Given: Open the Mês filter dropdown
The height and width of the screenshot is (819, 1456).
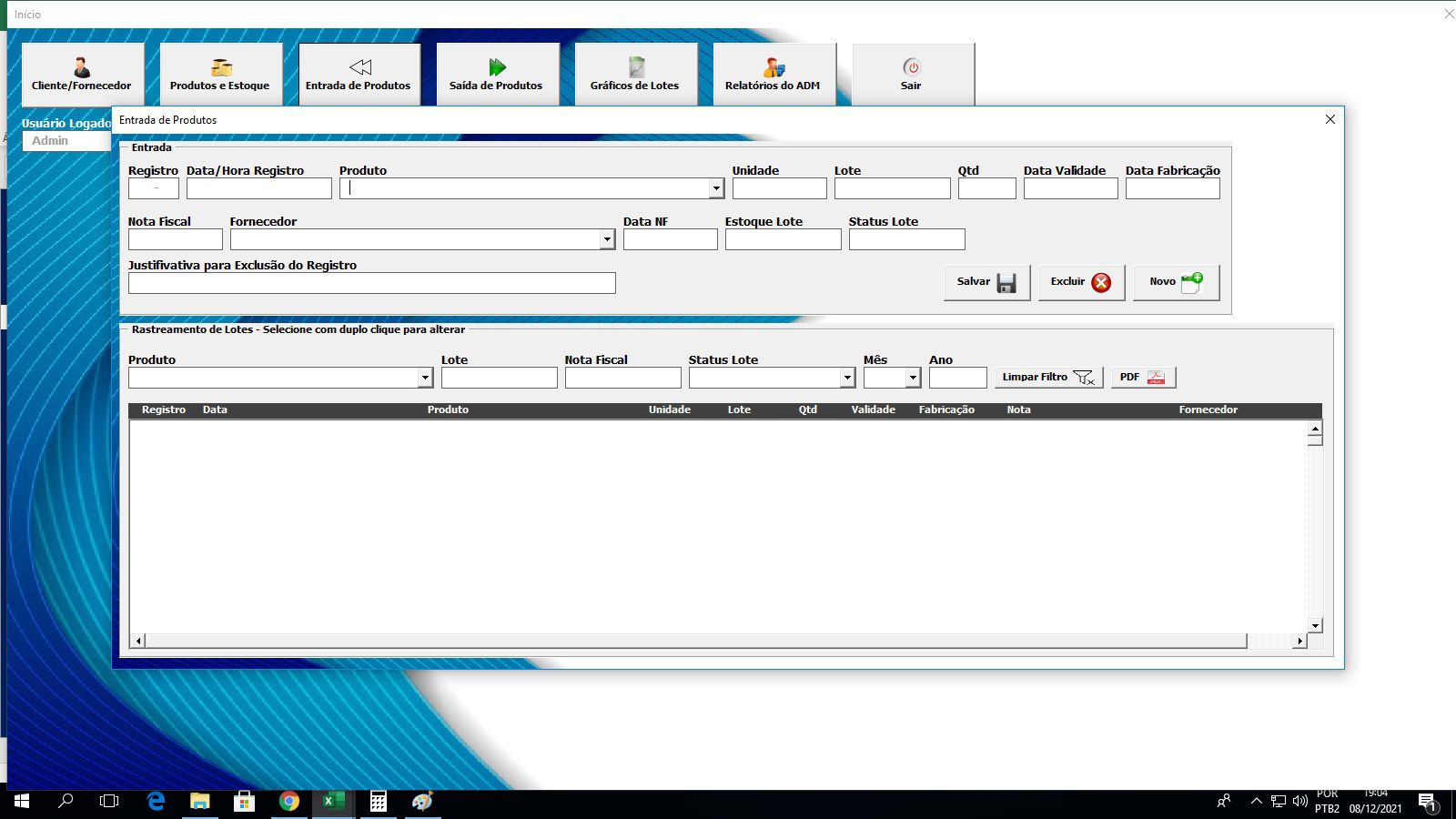Looking at the screenshot, I should pos(913,378).
